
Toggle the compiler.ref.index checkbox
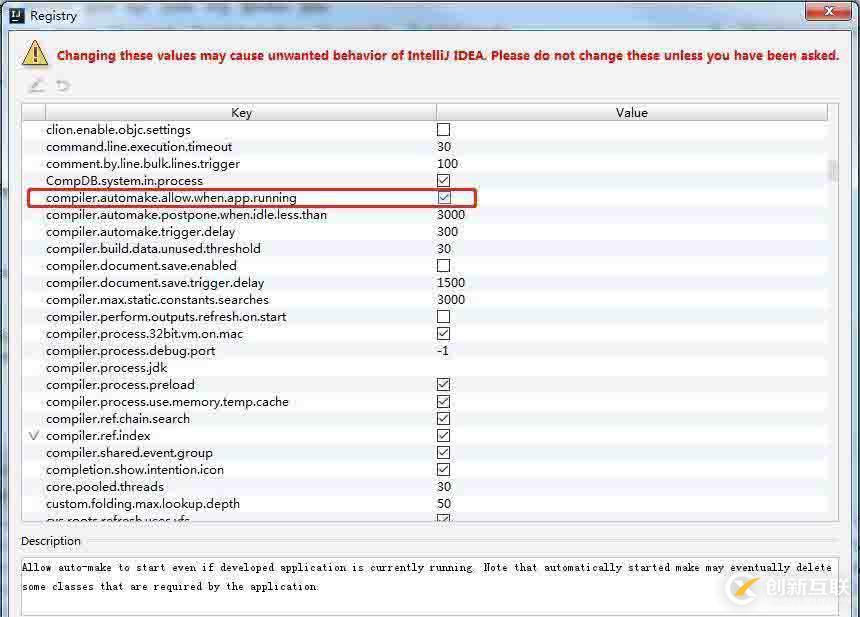click(443, 435)
